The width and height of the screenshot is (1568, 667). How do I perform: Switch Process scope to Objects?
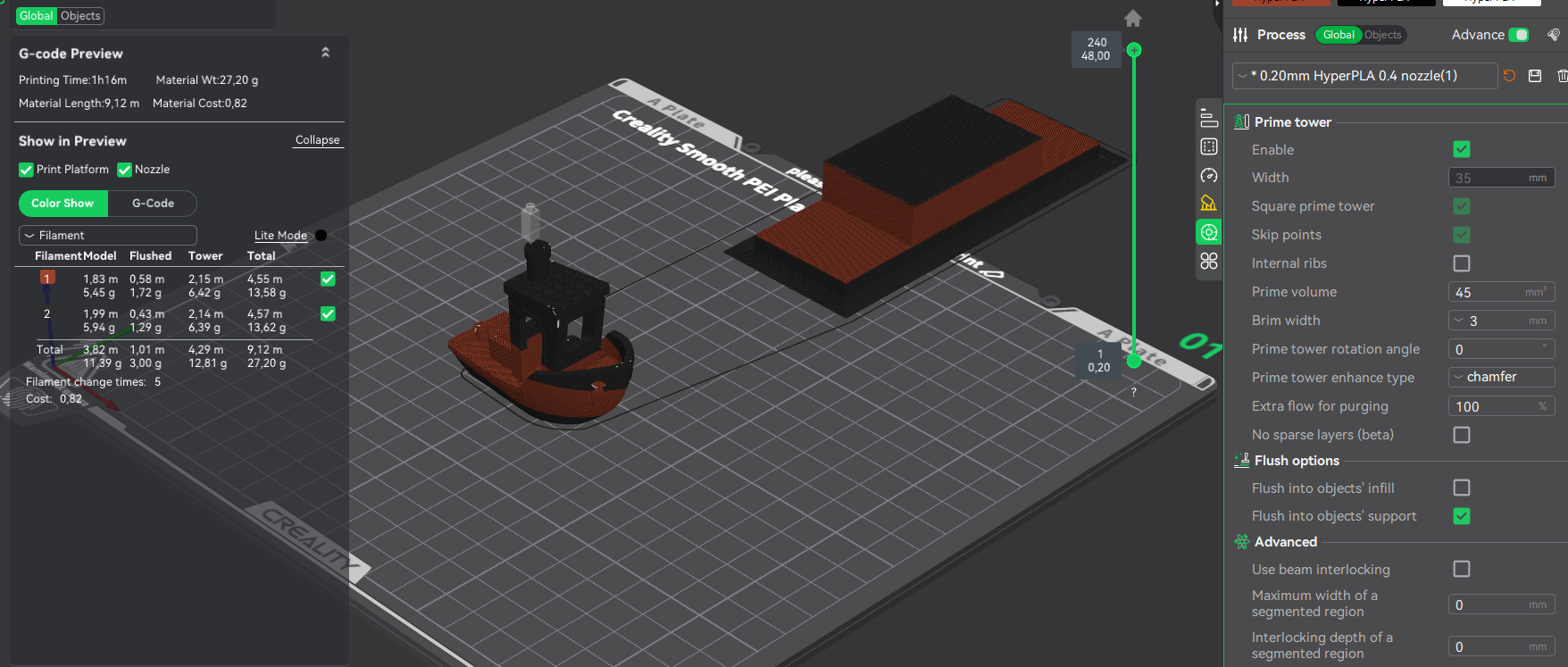pos(1382,35)
